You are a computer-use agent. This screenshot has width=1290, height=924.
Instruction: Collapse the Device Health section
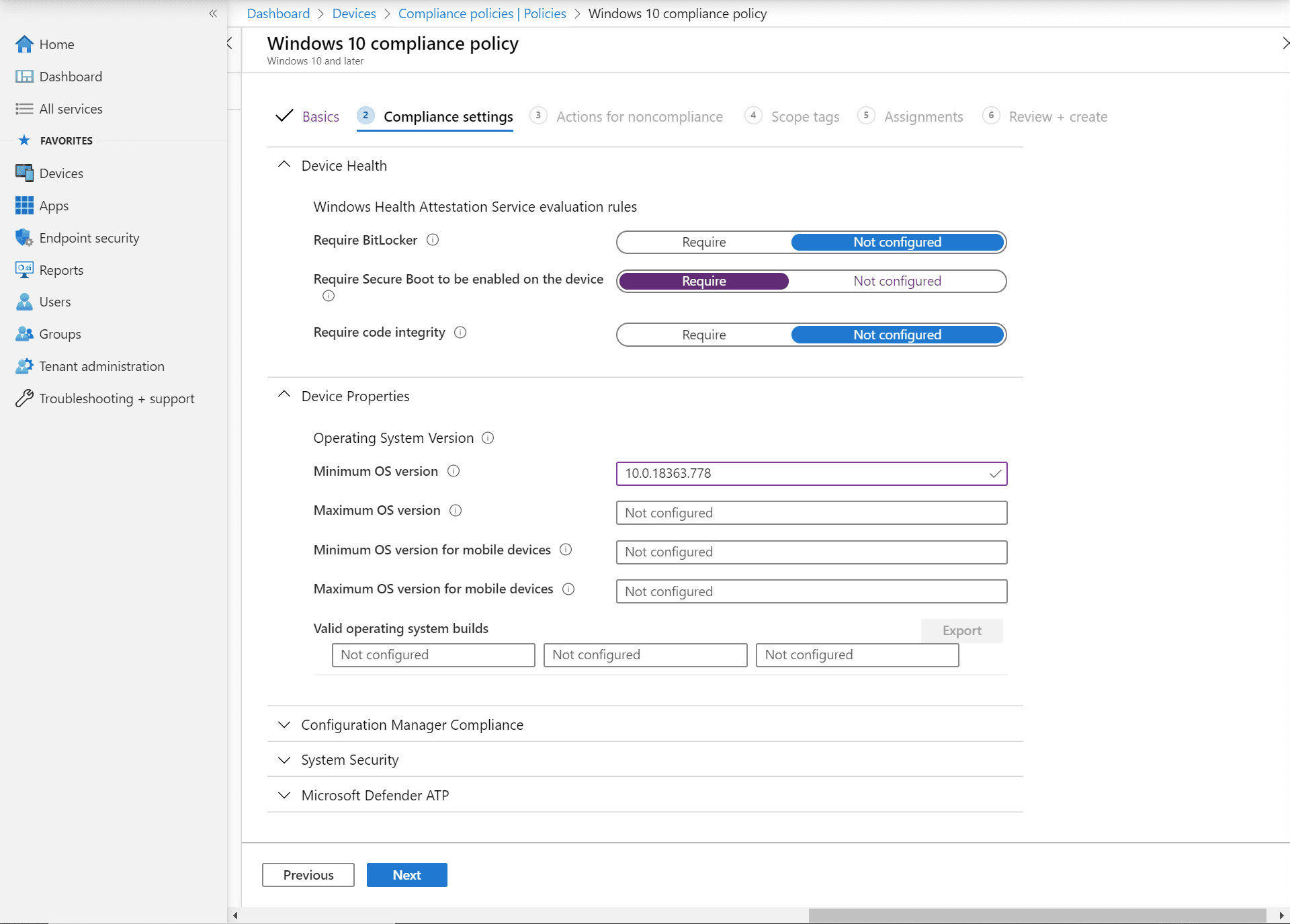point(284,165)
